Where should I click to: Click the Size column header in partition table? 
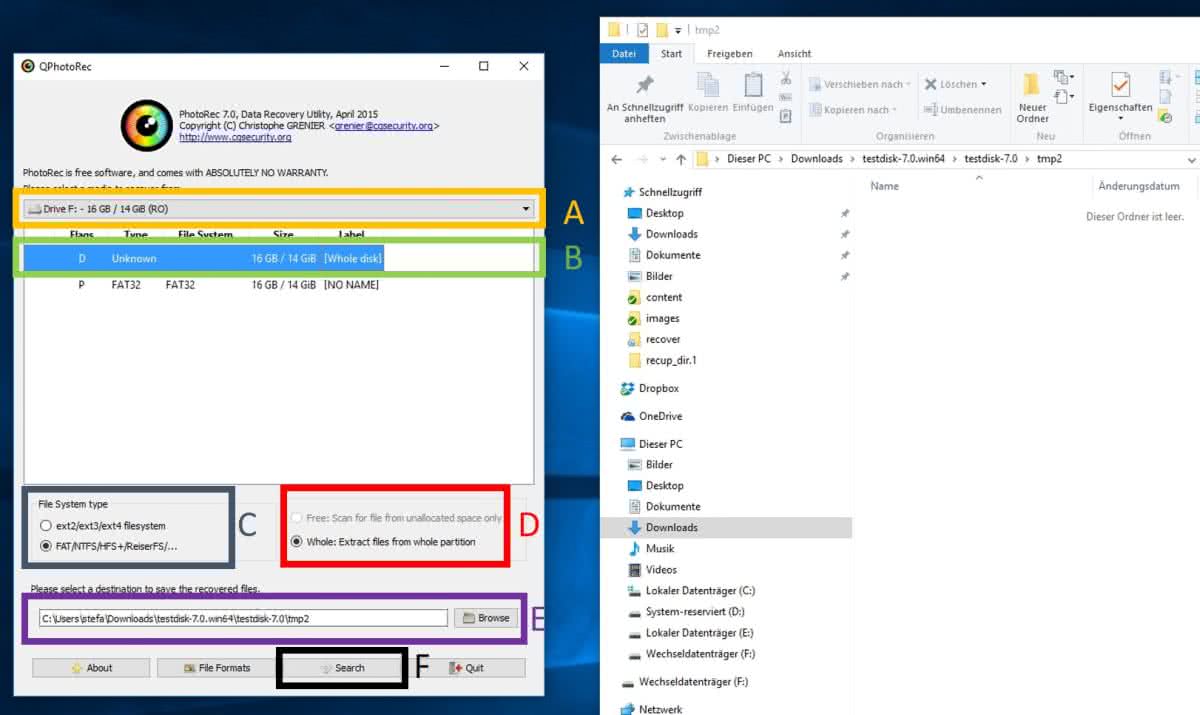tap(283, 235)
